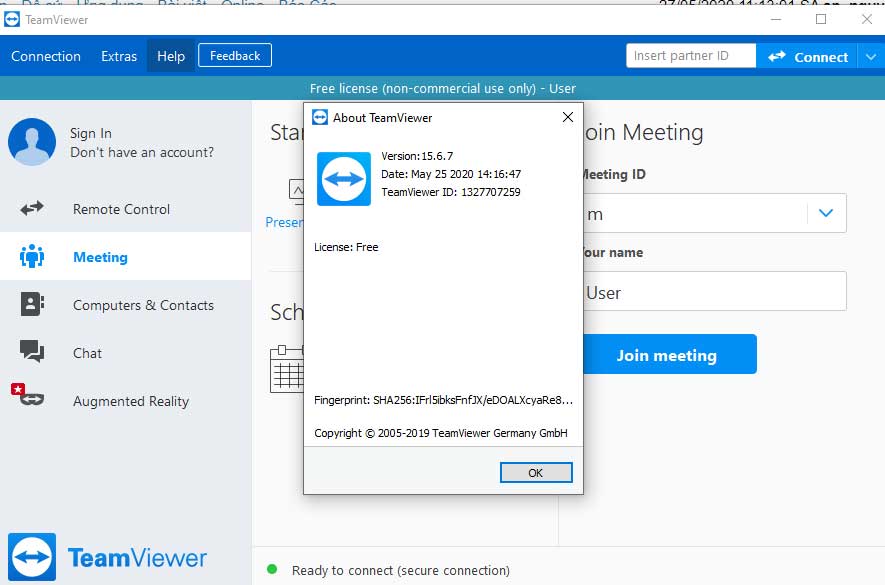Open the Help menu

point(170,57)
